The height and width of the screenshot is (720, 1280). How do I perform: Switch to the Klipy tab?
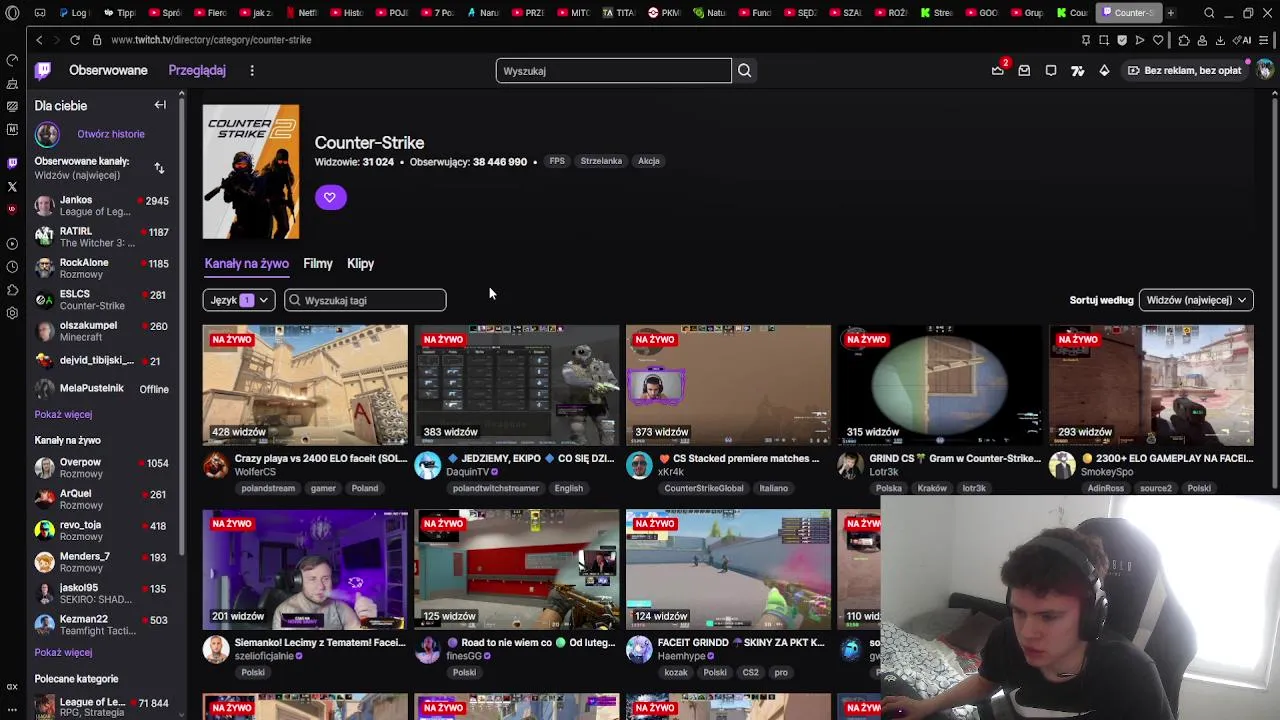(x=360, y=264)
